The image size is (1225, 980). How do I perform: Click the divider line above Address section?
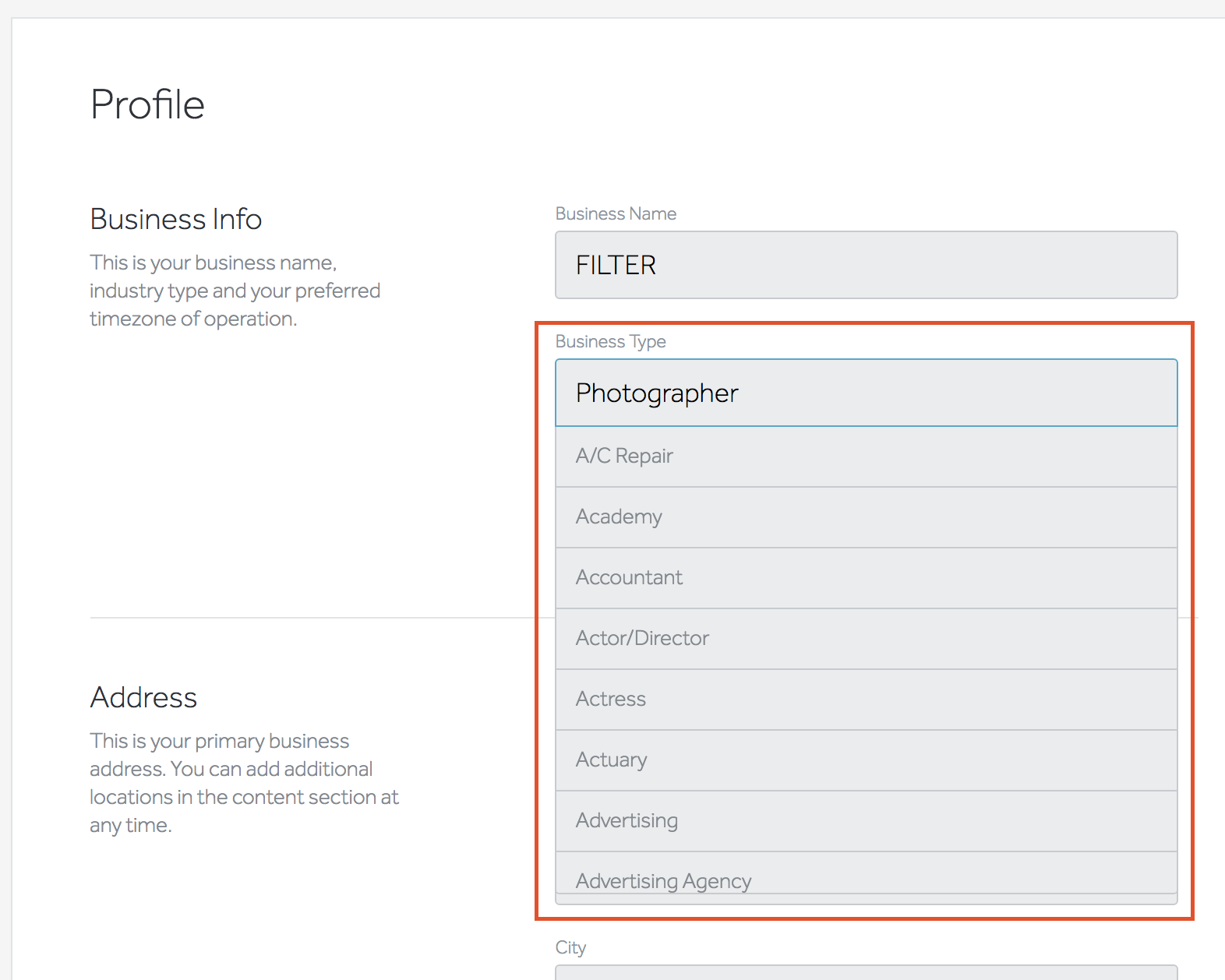(312, 618)
